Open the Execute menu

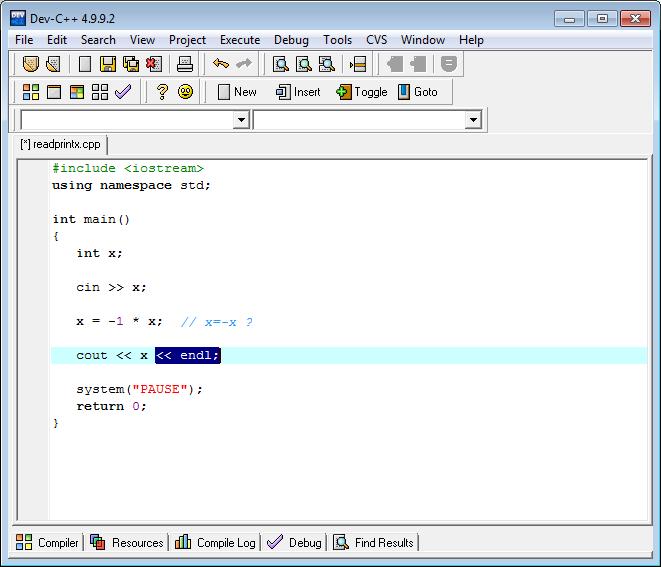[x=240, y=40]
